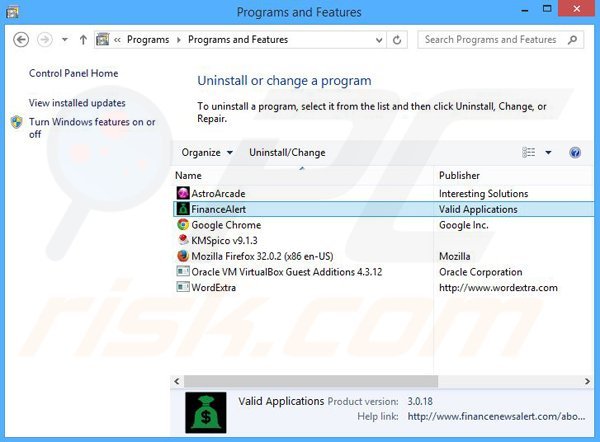Expand the address bar history dropdown
Viewport: 600px width, 442px height.
click(x=379, y=40)
